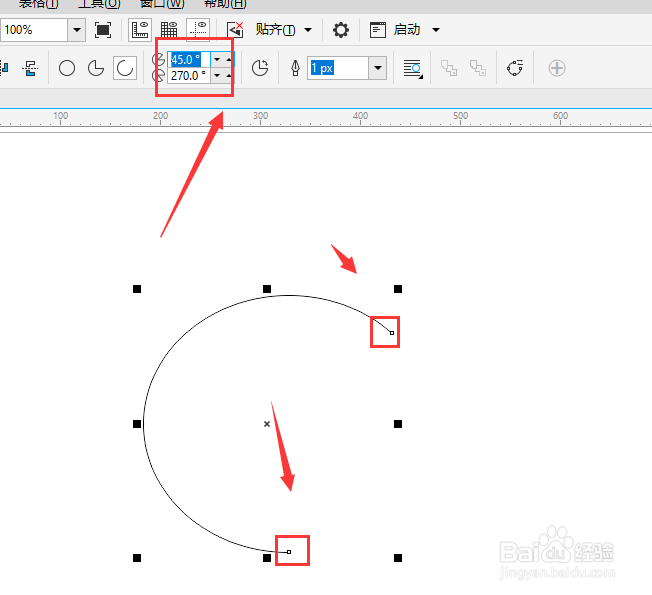The height and width of the screenshot is (595, 652).
Task: Open the wrap text options icon
Action: (x=413, y=69)
